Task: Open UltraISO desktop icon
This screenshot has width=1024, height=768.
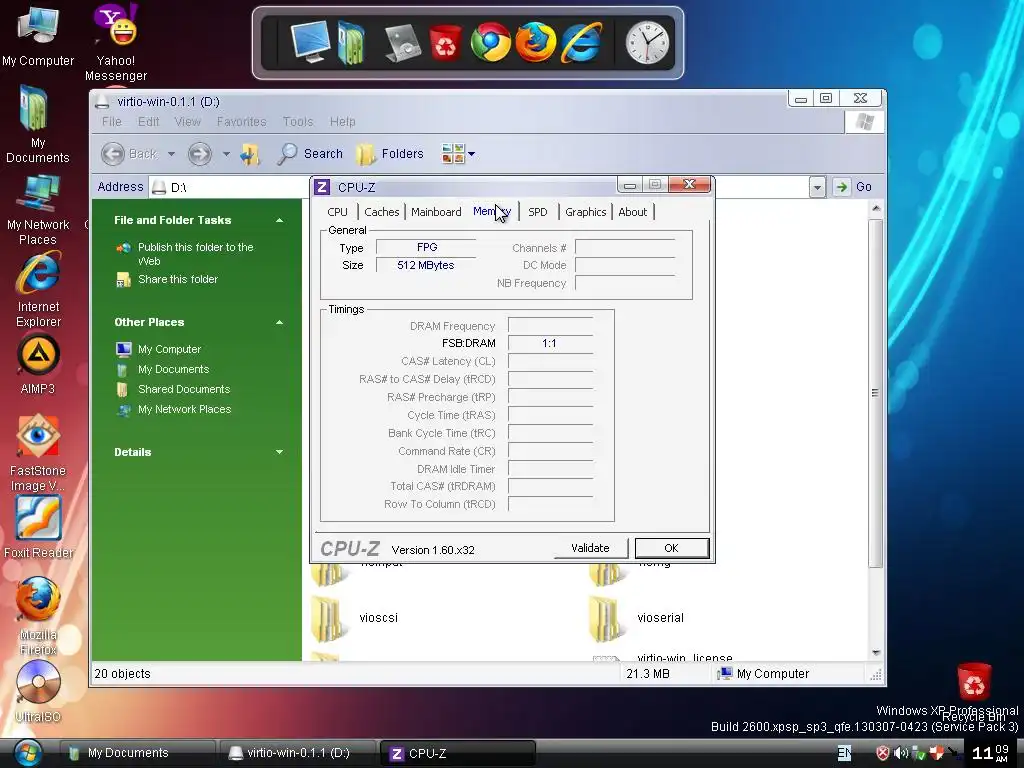Action: 38,692
